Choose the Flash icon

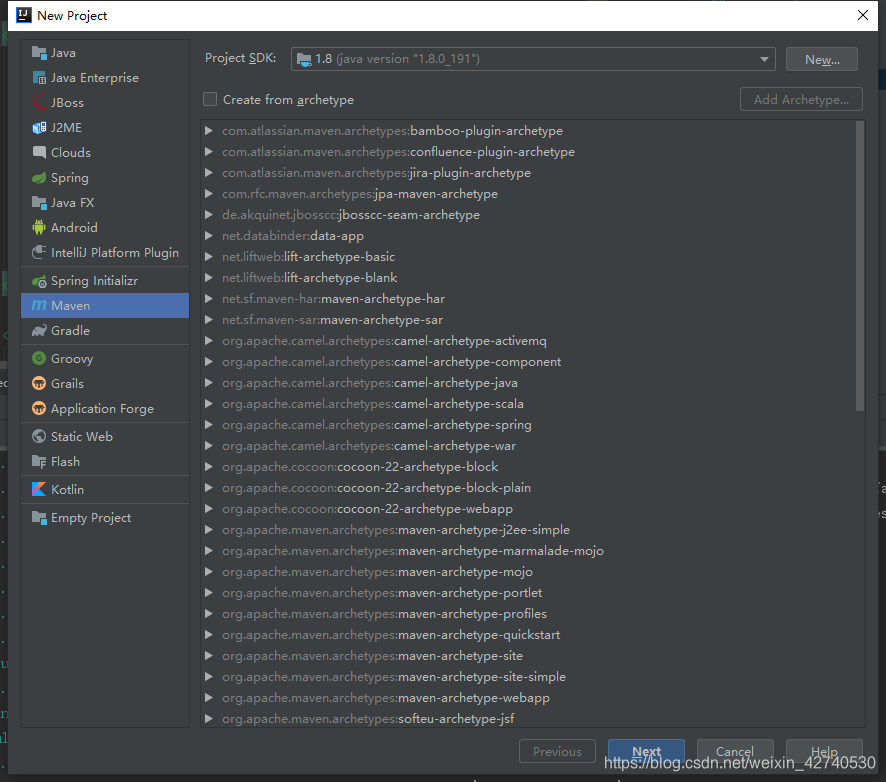click(39, 462)
